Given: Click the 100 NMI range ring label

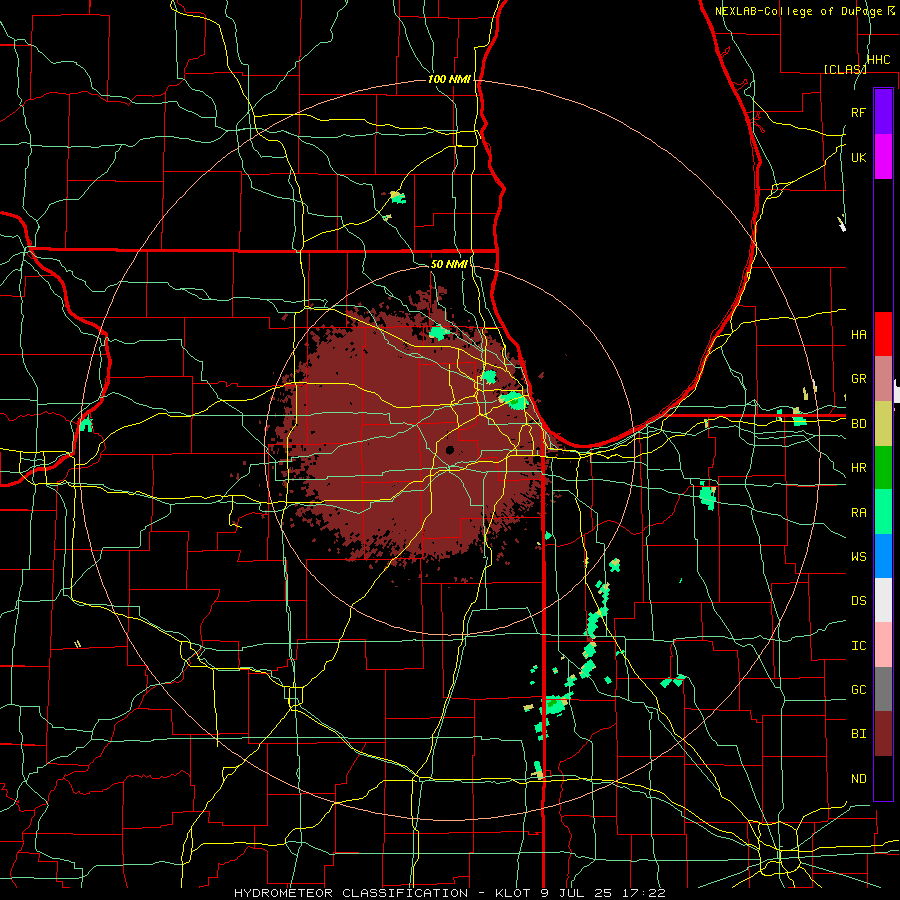Looking at the screenshot, I should [449, 79].
